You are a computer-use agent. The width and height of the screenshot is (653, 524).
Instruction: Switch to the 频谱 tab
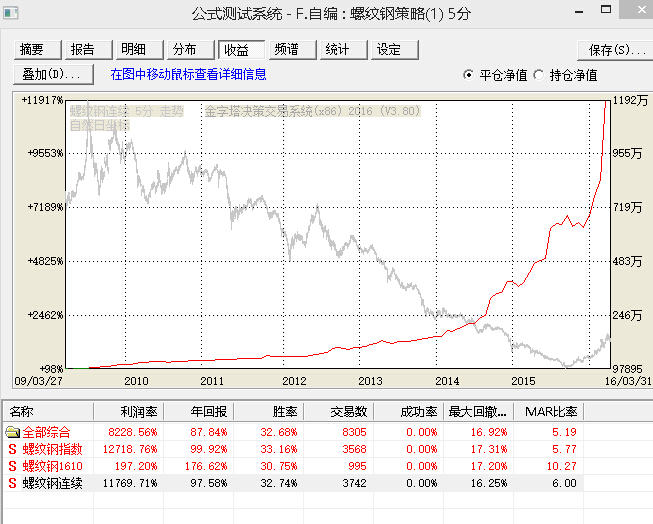click(x=293, y=50)
